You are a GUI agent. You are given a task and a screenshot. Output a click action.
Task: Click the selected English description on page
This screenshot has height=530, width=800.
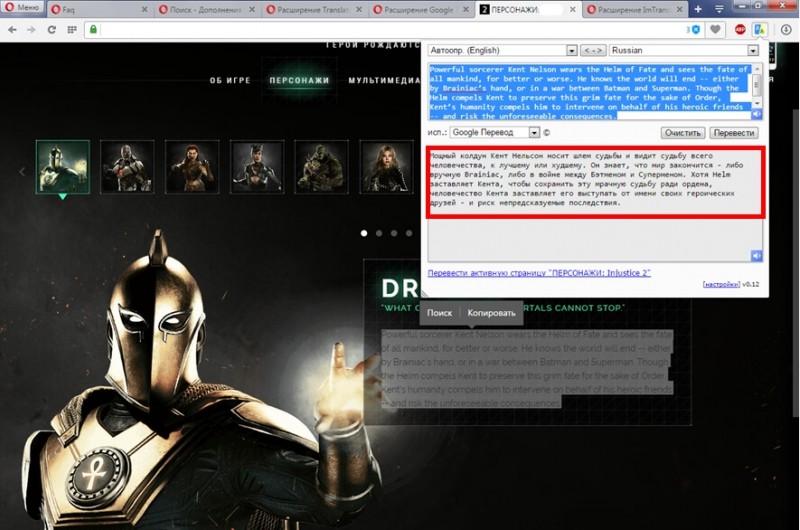[x=527, y=369]
